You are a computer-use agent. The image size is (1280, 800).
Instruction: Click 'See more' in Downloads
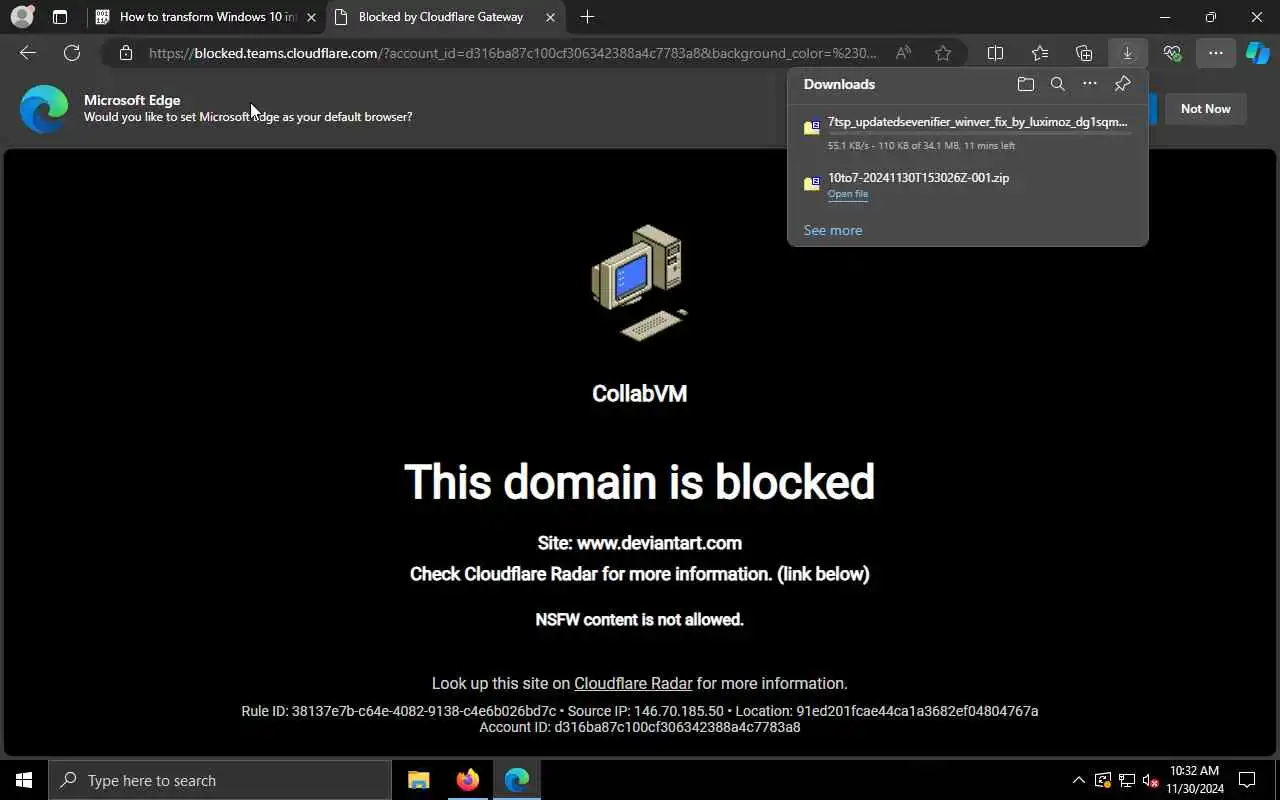pyautogui.click(x=832, y=230)
